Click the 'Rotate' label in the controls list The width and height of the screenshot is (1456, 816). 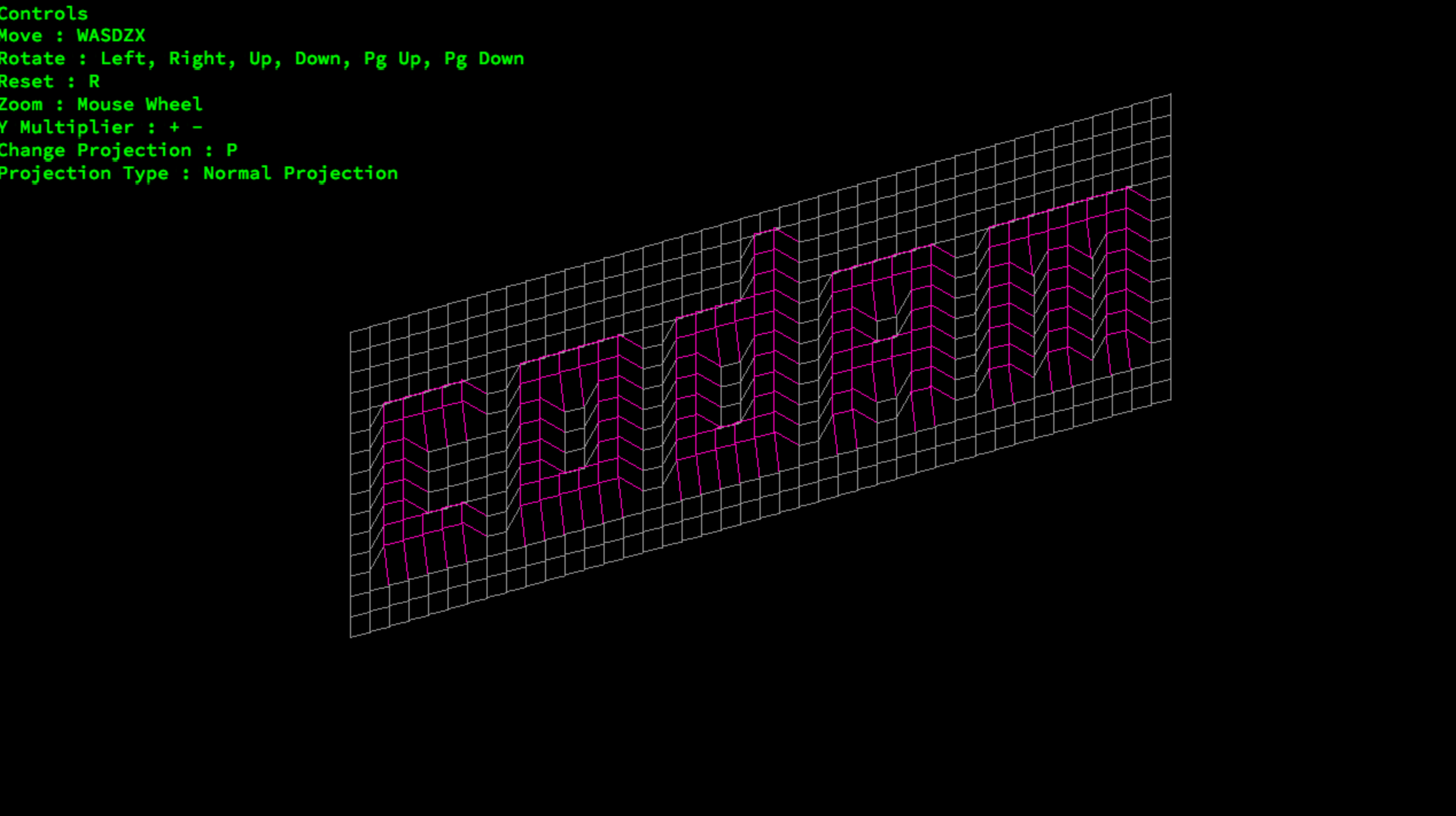coord(32,59)
